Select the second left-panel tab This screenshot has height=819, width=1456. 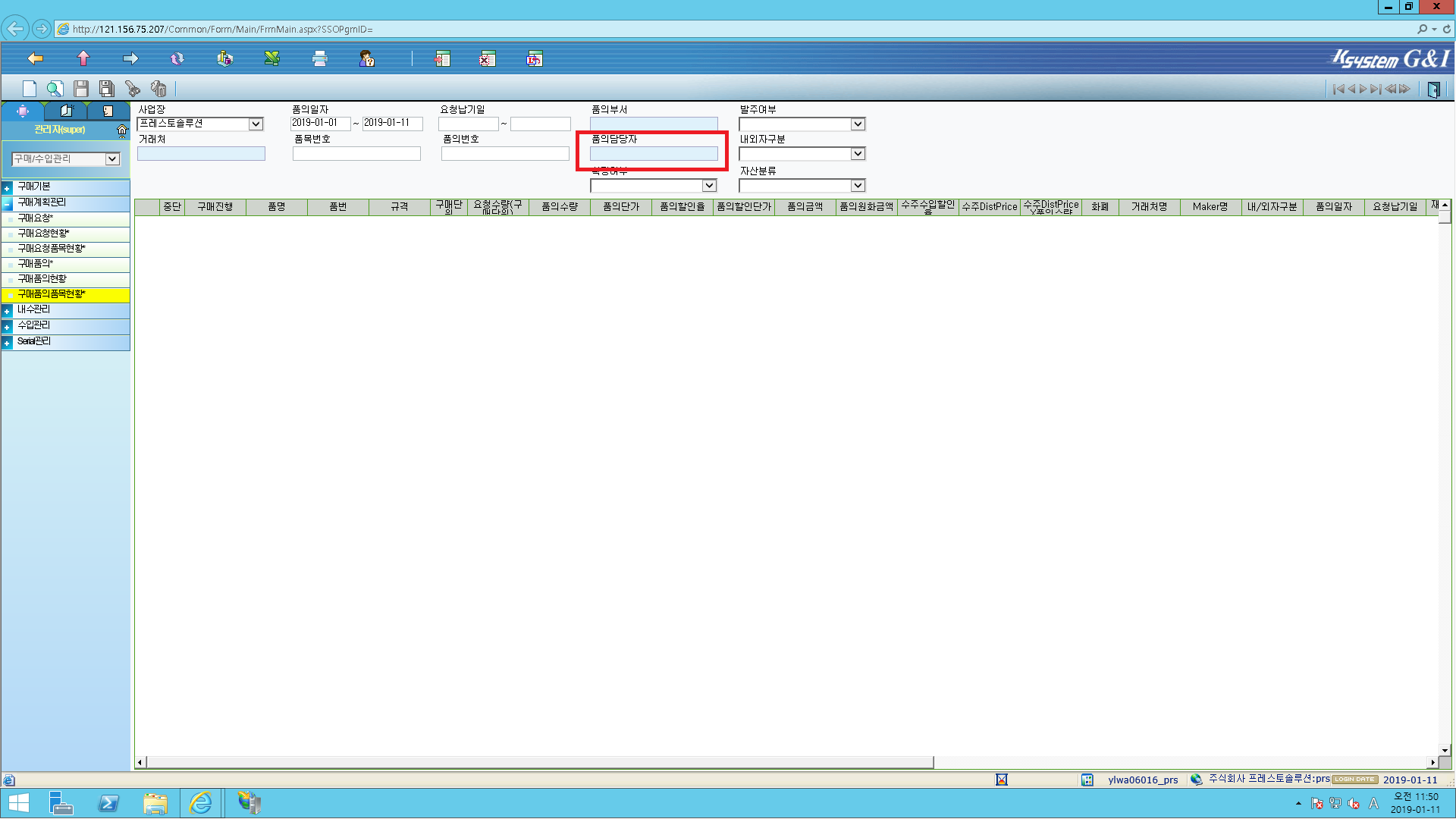[66, 111]
